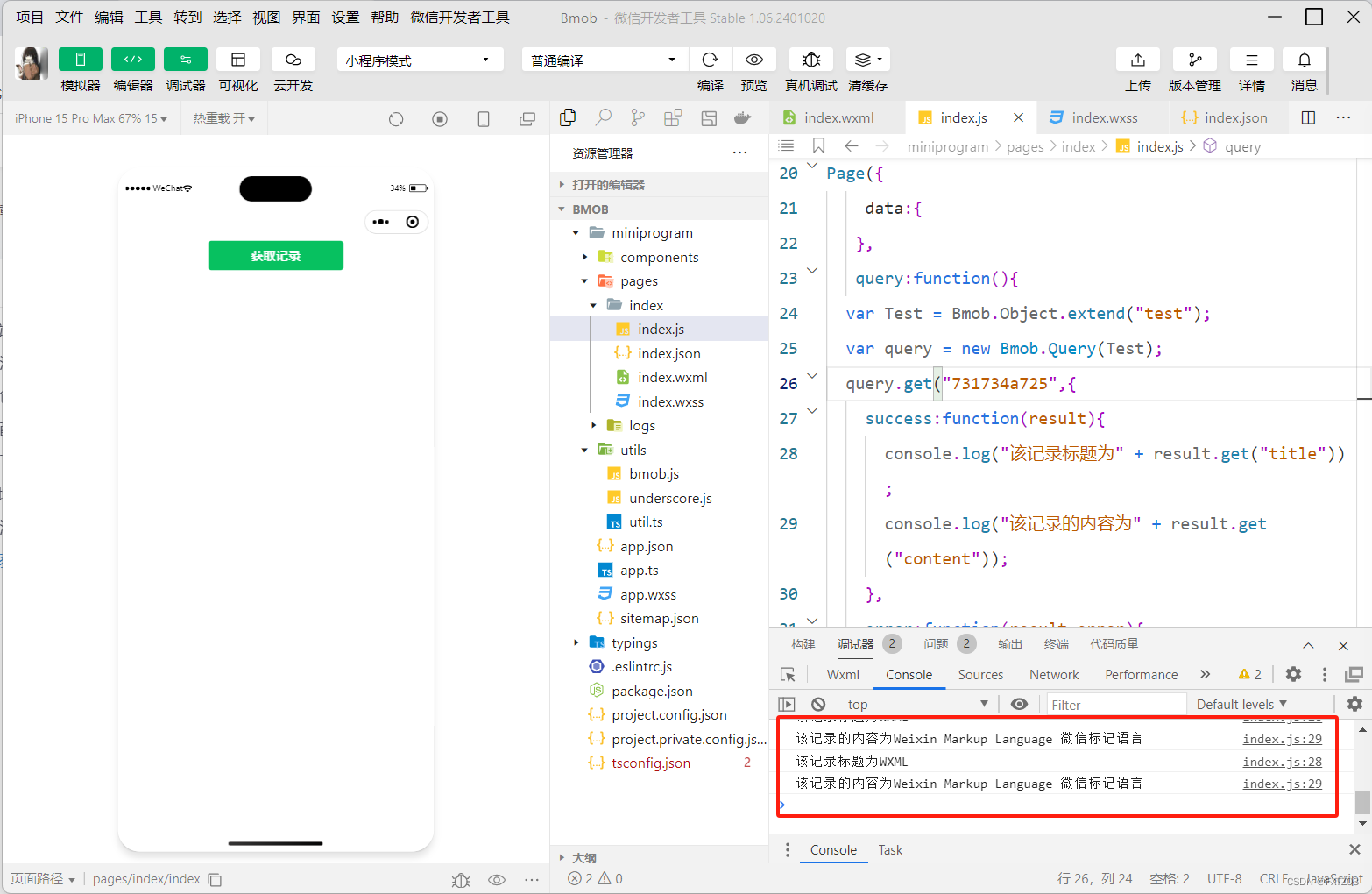Viewport: 1372px width, 894px height.
Task: Open the extensions blocks icon in sidebar
Action: pos(673,118)
